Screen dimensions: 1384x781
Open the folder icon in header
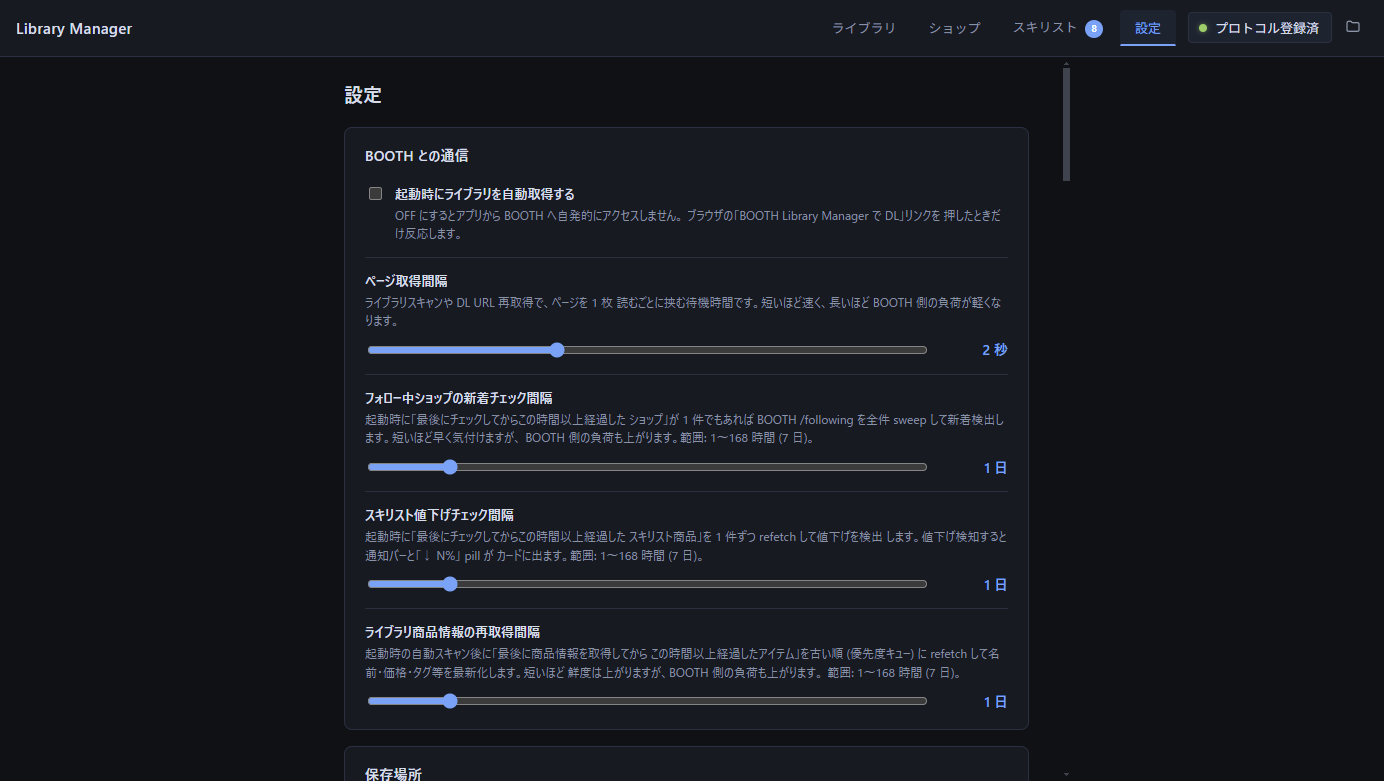pyautogui.click(x=1353, y=27)
